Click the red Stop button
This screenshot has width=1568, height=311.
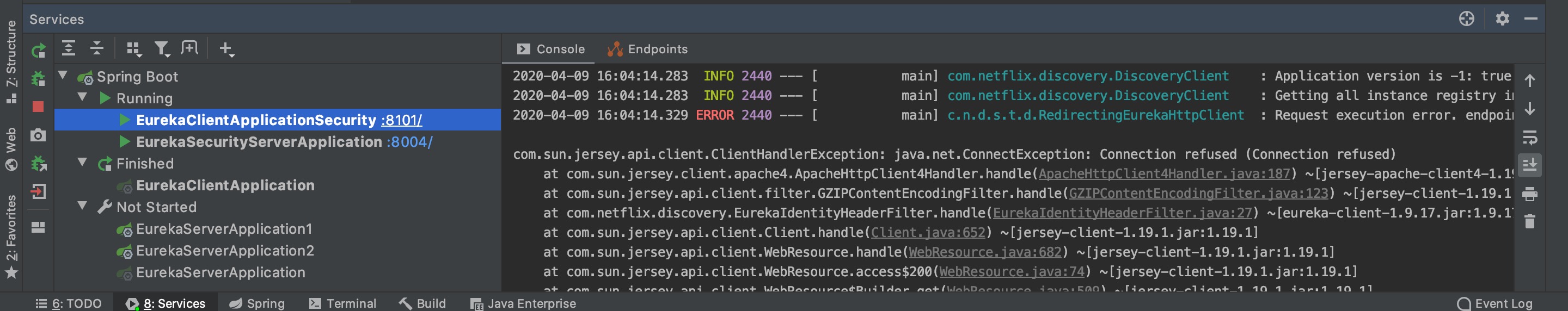(x=38, y=107)
